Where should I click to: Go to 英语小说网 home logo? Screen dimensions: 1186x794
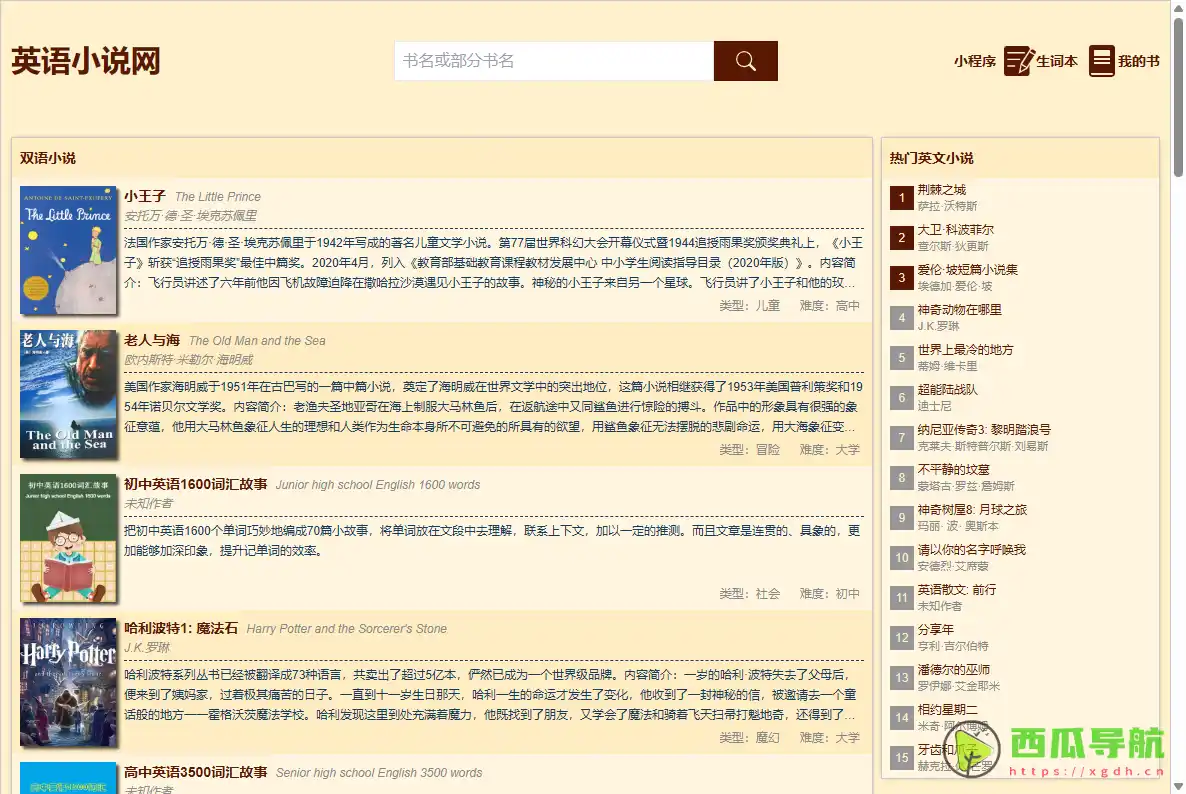85,61
